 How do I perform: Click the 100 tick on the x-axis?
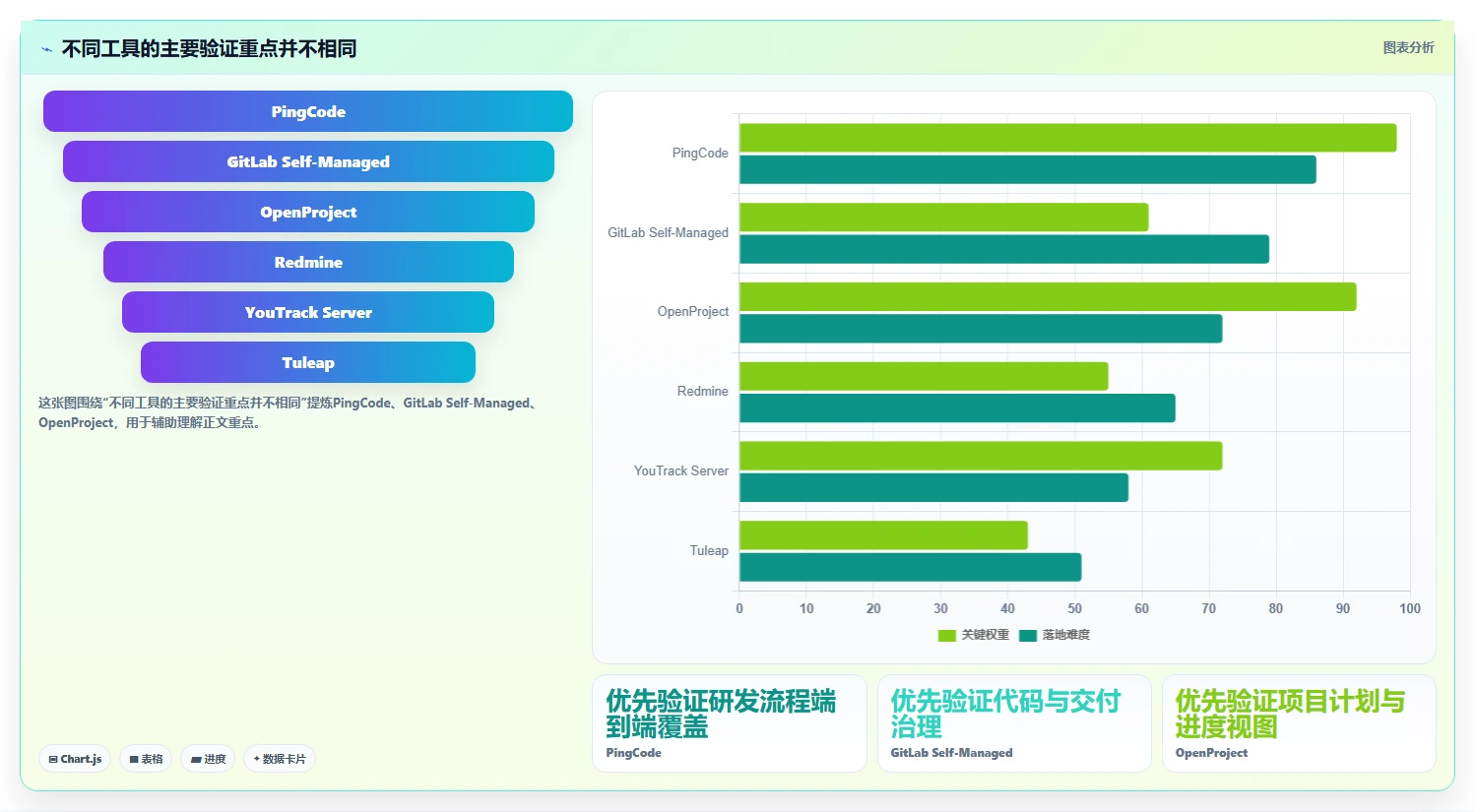click(1410, 608)
